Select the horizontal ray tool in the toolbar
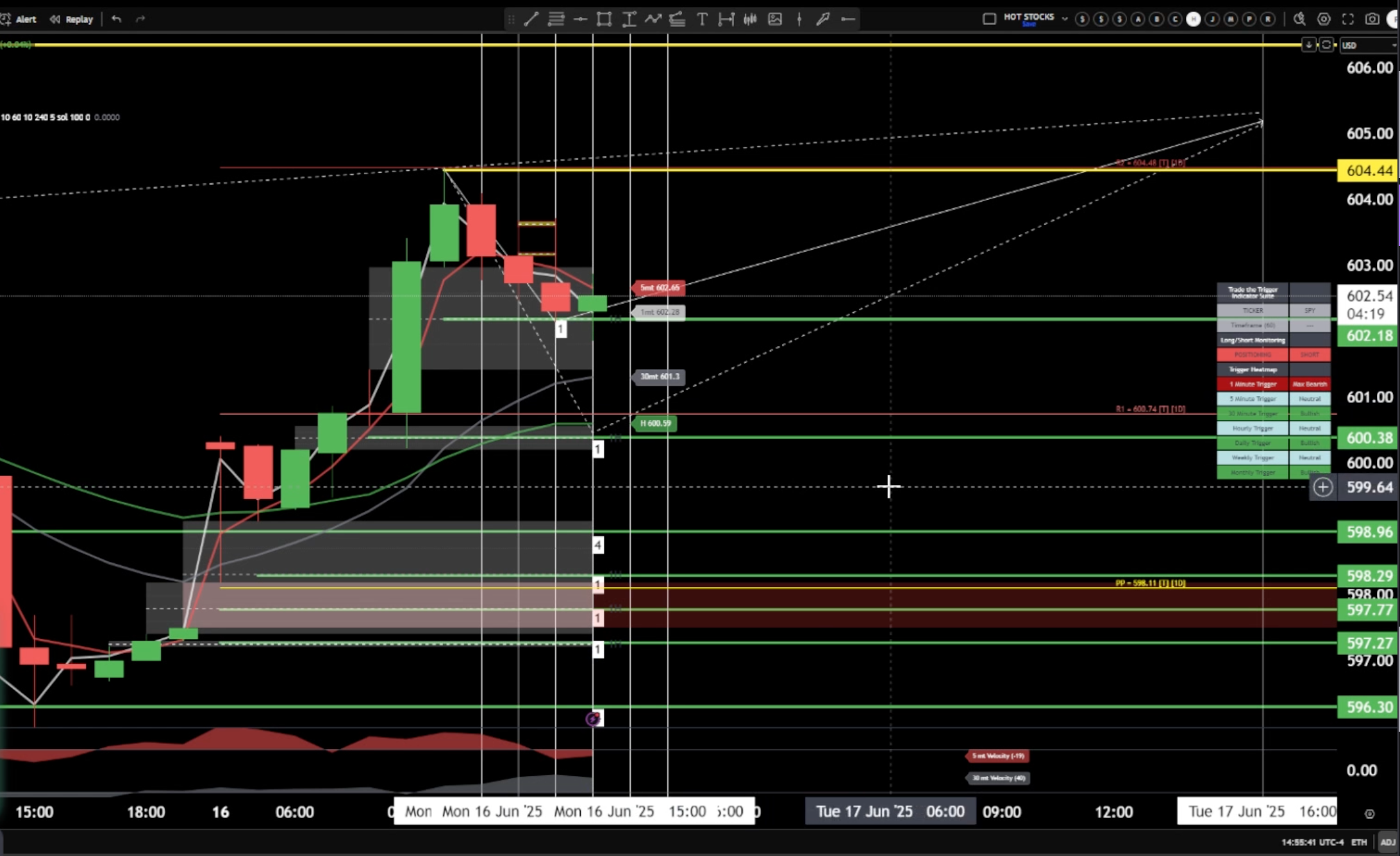 coord(847,19)
